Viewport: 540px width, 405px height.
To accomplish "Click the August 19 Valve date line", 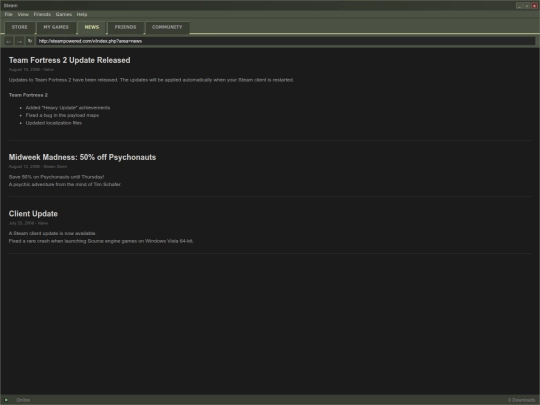I will pyautogui.click(x=31, y=70).
